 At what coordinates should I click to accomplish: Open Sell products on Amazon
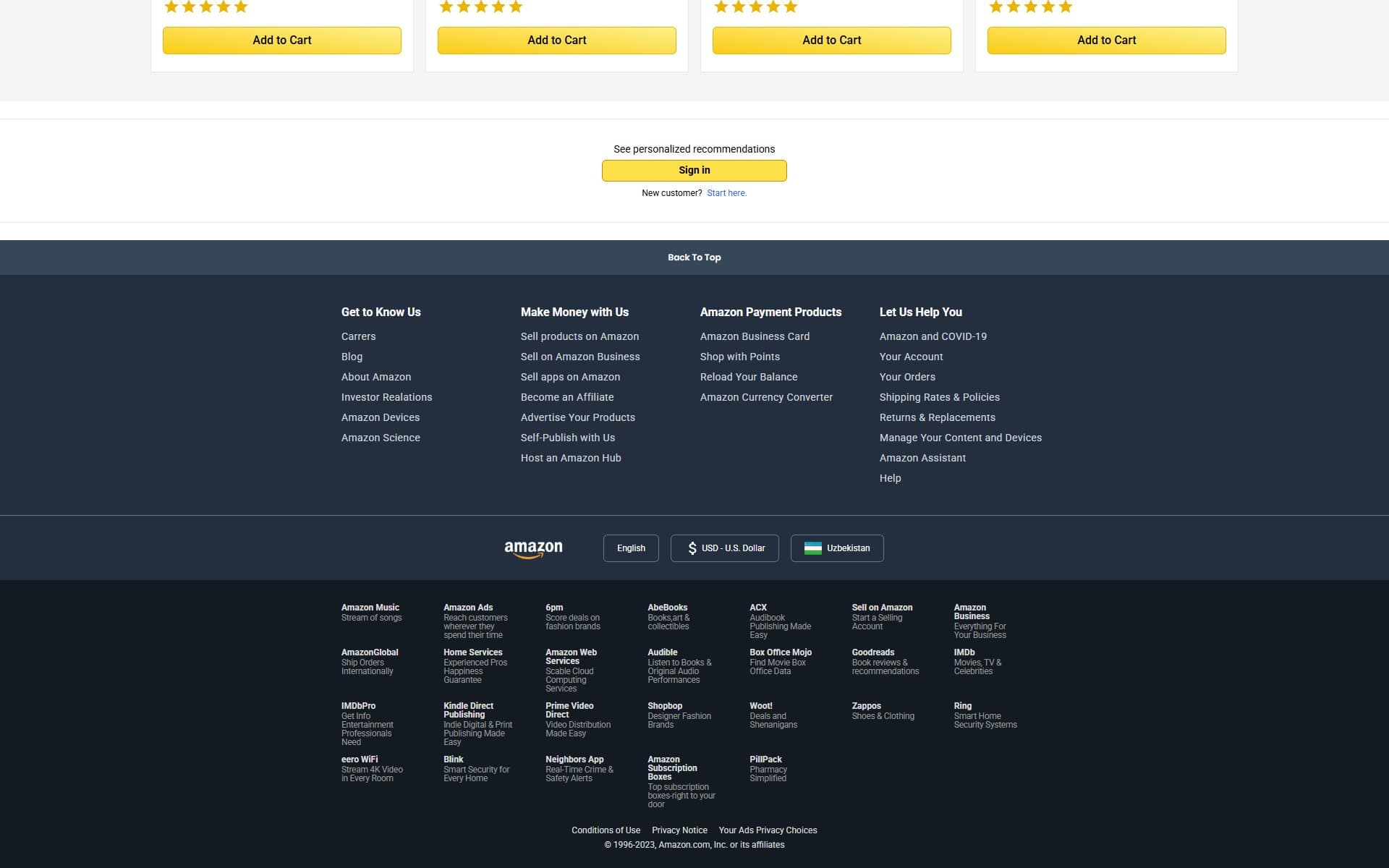pos(579,336)
